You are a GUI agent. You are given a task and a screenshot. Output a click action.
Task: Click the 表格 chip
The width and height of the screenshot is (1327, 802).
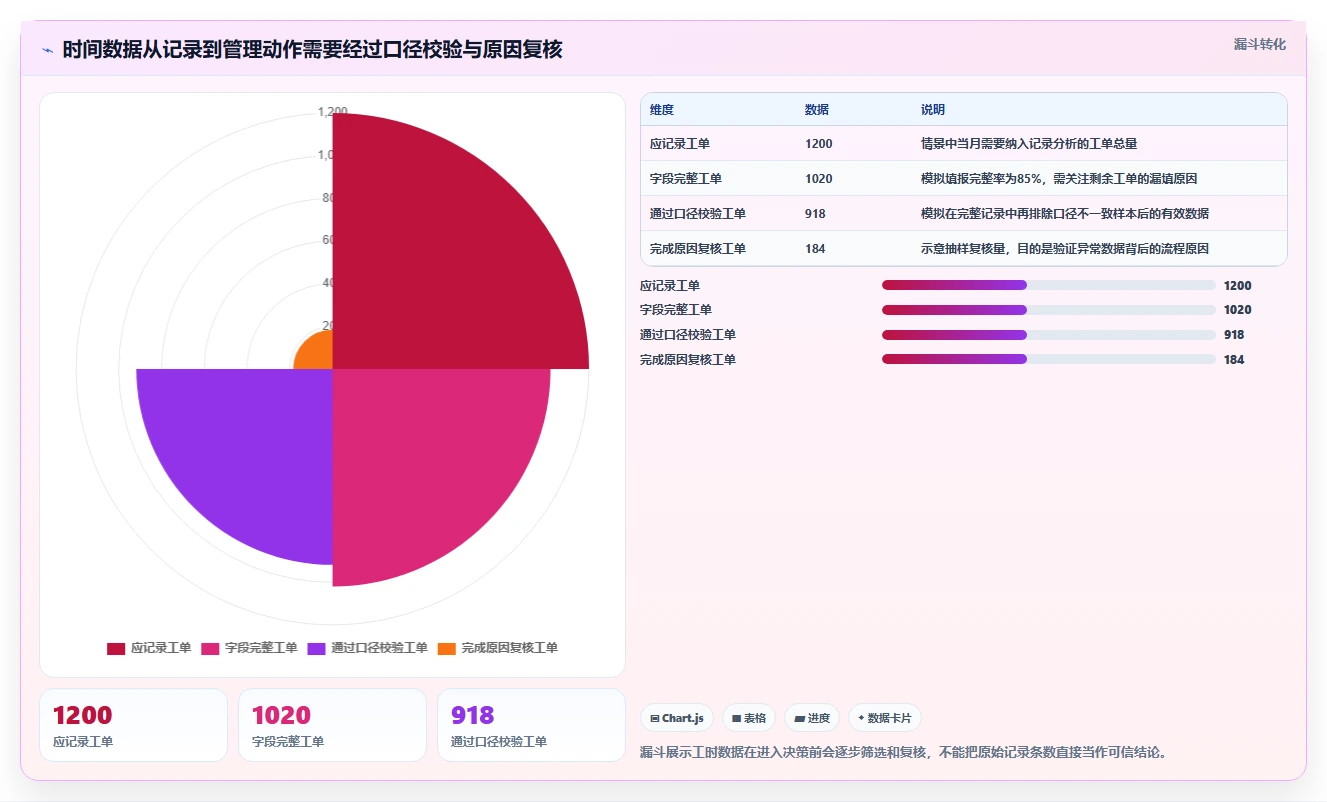[x=749, y=718]
